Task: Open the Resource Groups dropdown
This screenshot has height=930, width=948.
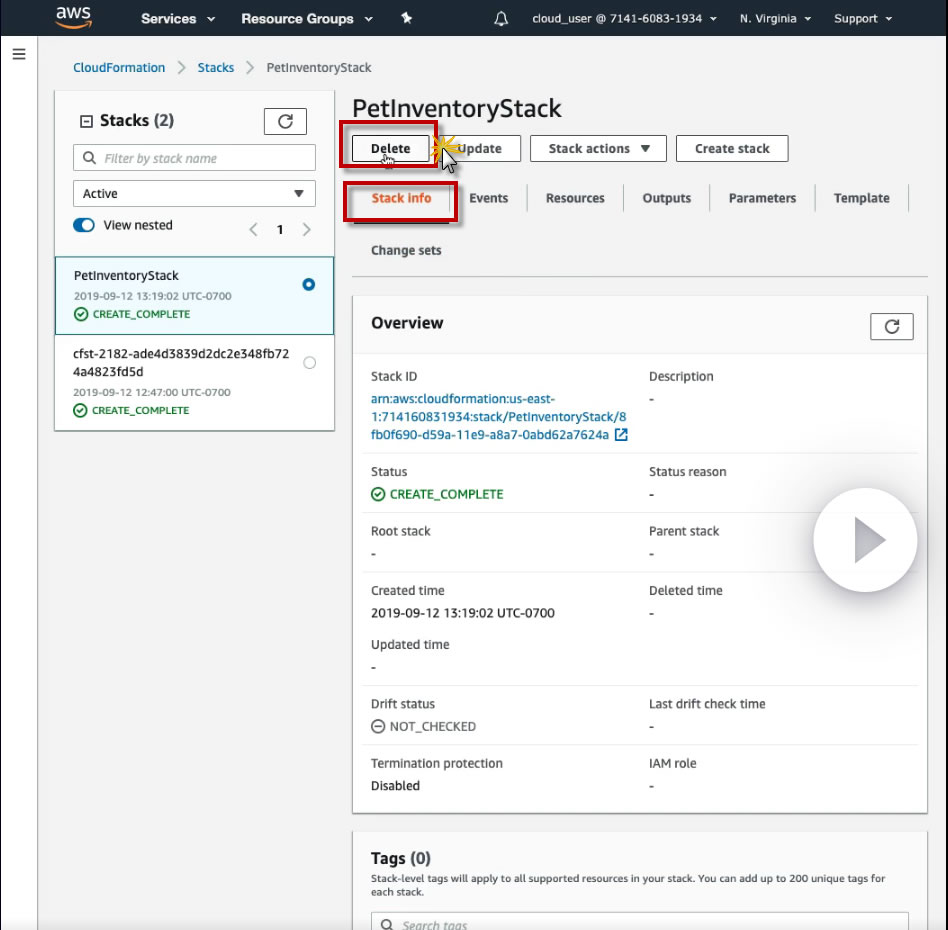Action: click(x=307, y=18)
